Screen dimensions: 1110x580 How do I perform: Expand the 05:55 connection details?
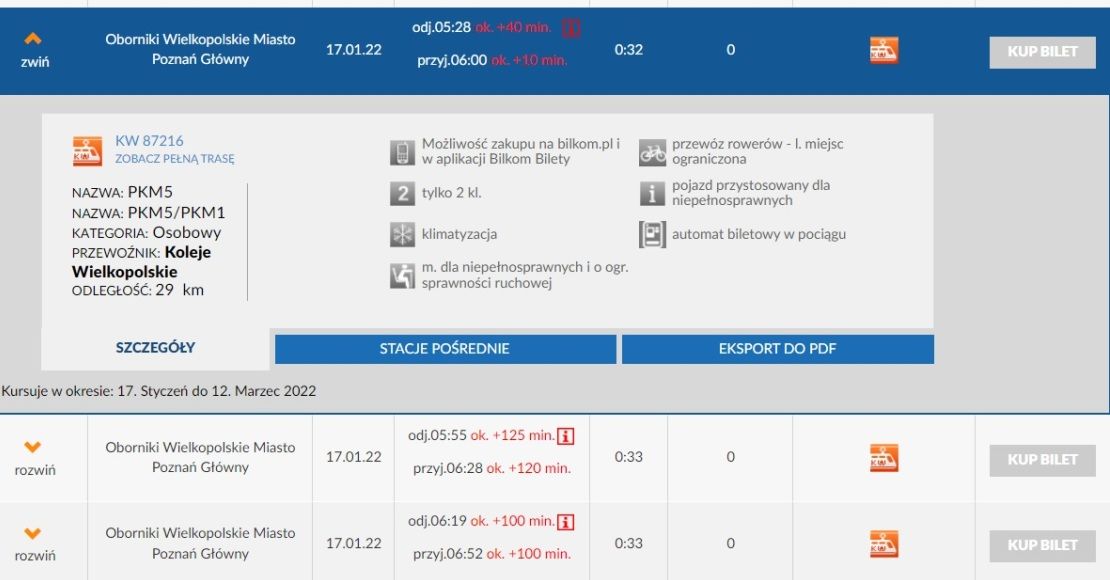click(34, 458)
